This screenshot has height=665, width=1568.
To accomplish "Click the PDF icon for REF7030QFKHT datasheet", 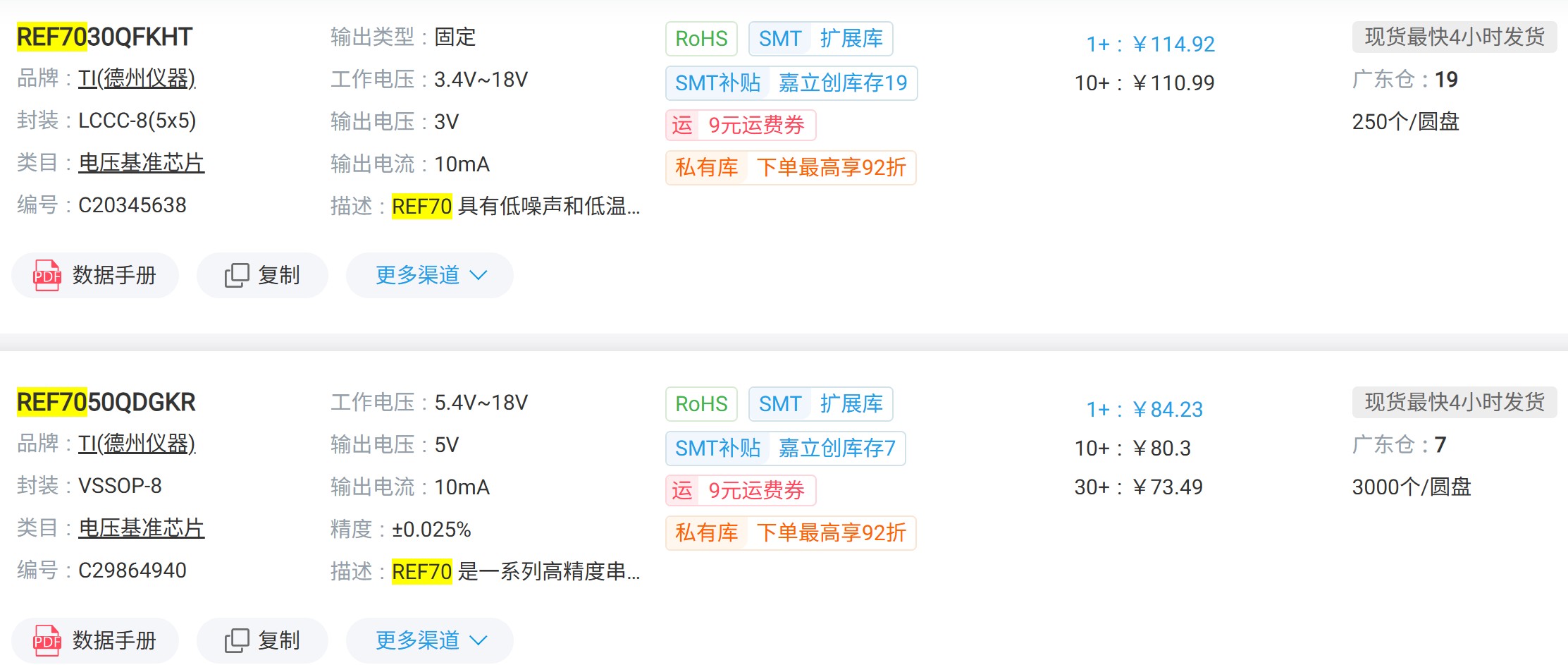I will pyautogui.click(x=47, y=275).
